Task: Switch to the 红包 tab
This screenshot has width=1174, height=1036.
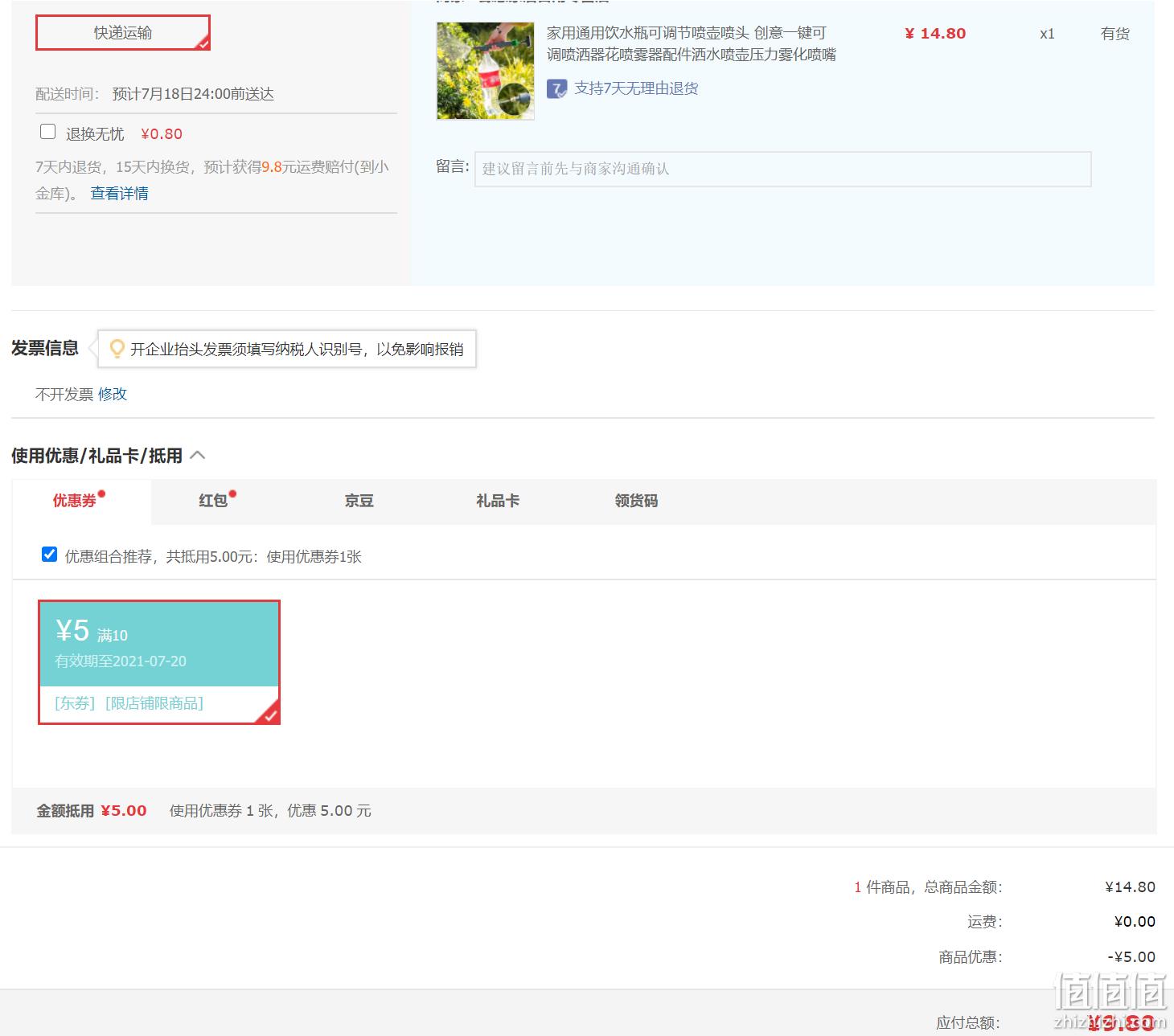Action: 213,501
